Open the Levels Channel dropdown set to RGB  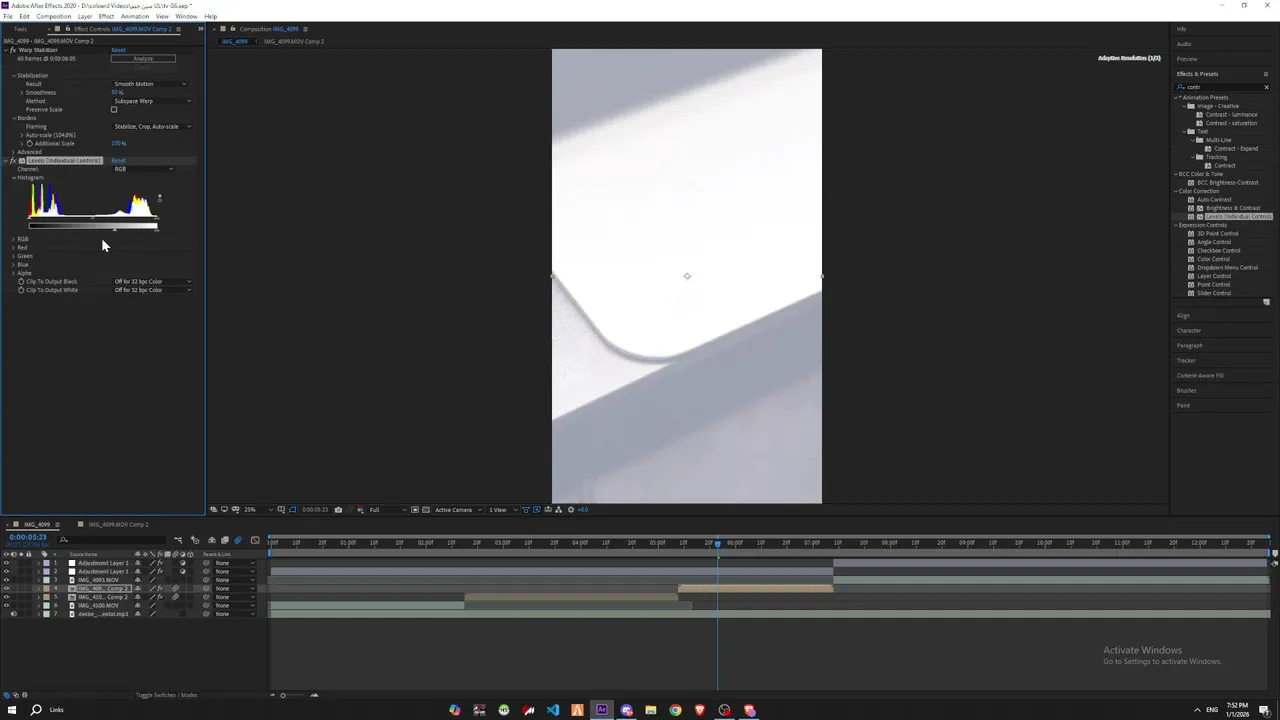(143, 169)
